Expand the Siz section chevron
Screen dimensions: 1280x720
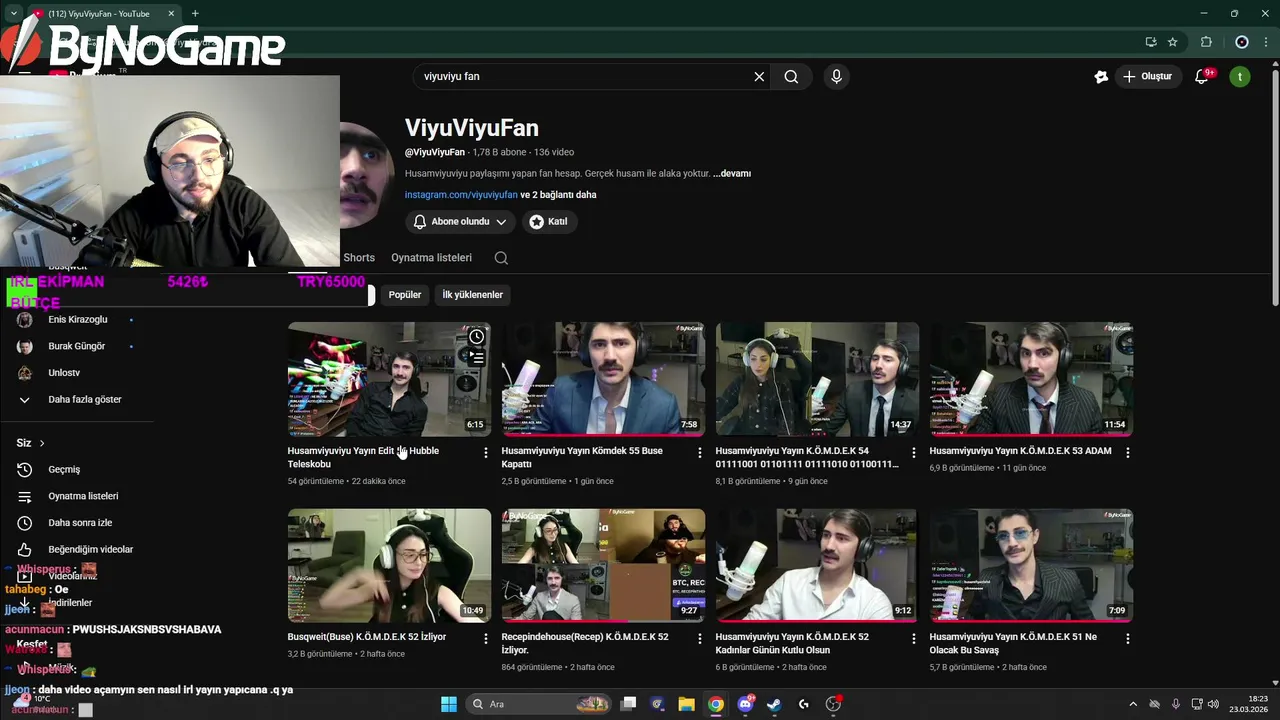pyautogui.click(x=42, y=443)
